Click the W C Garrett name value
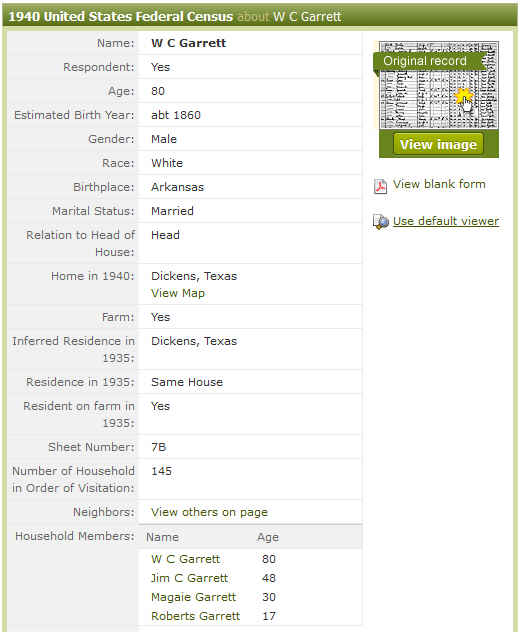525x632 pixels. (189, 43)
